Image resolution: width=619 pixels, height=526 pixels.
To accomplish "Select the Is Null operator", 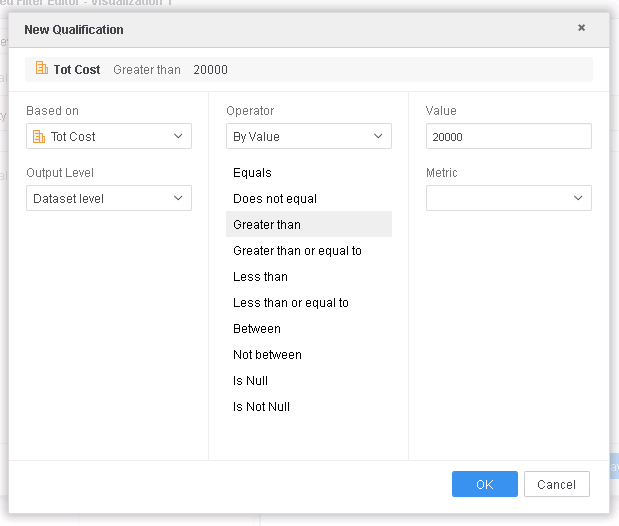I will 250,381.
